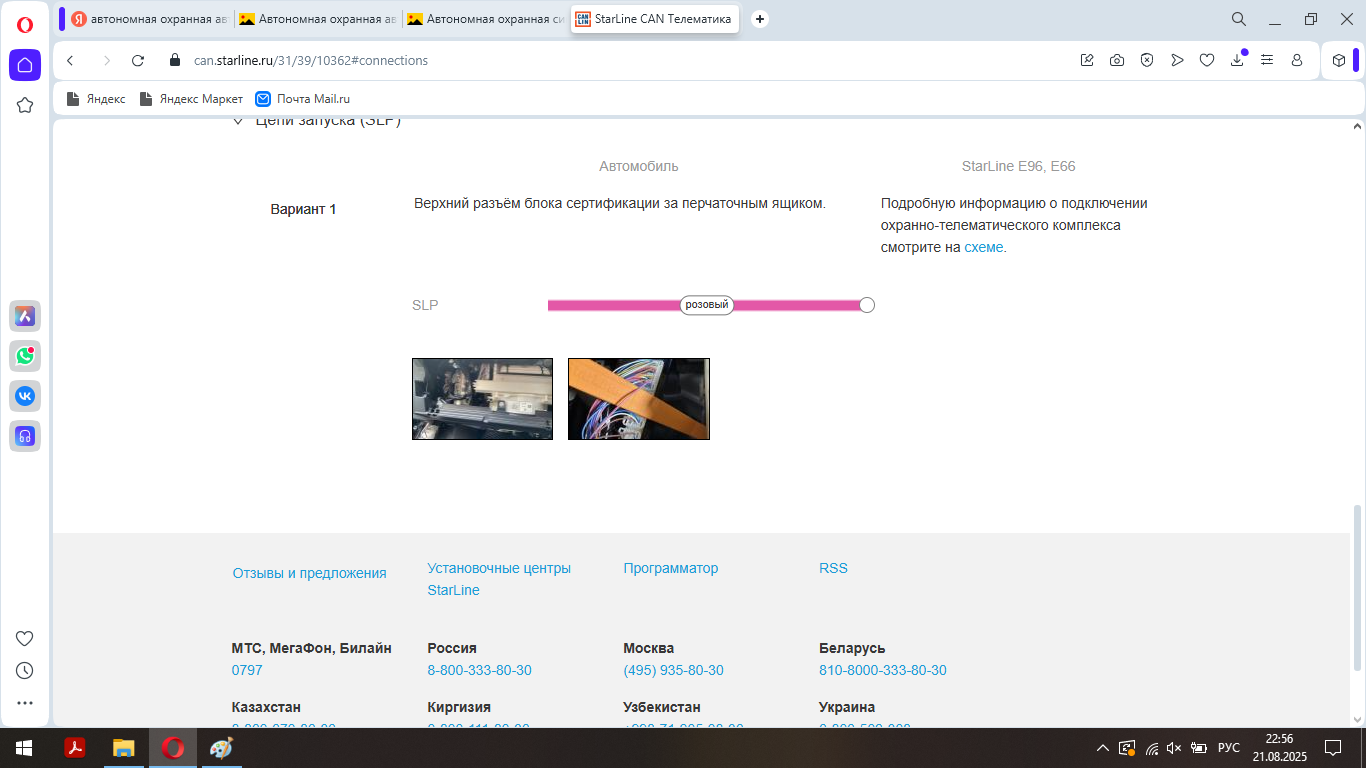Reload the StarLine page

[139, 60]
